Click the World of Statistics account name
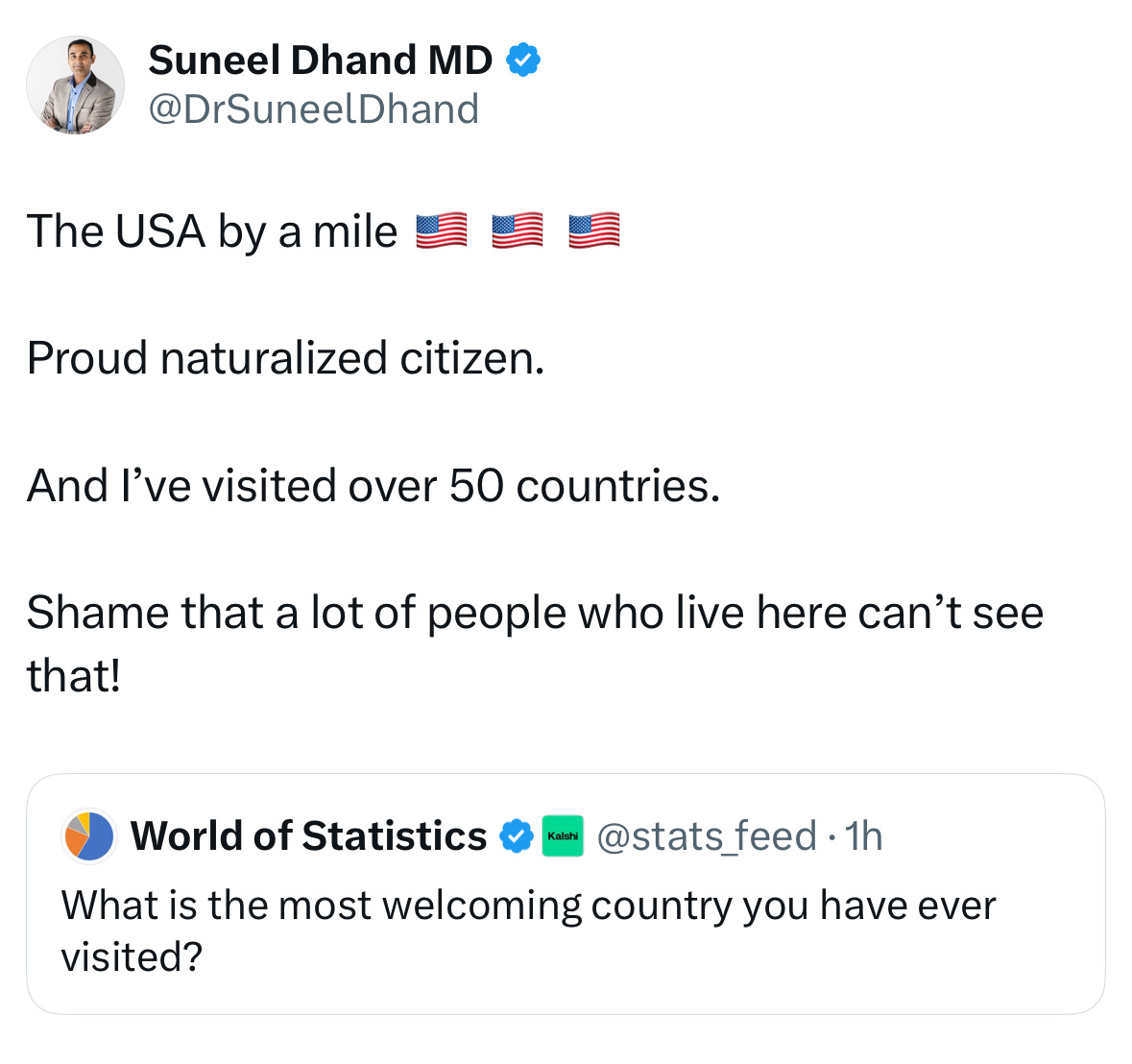Viewport: 1132px width, 1064px height. tap(308, 835)
